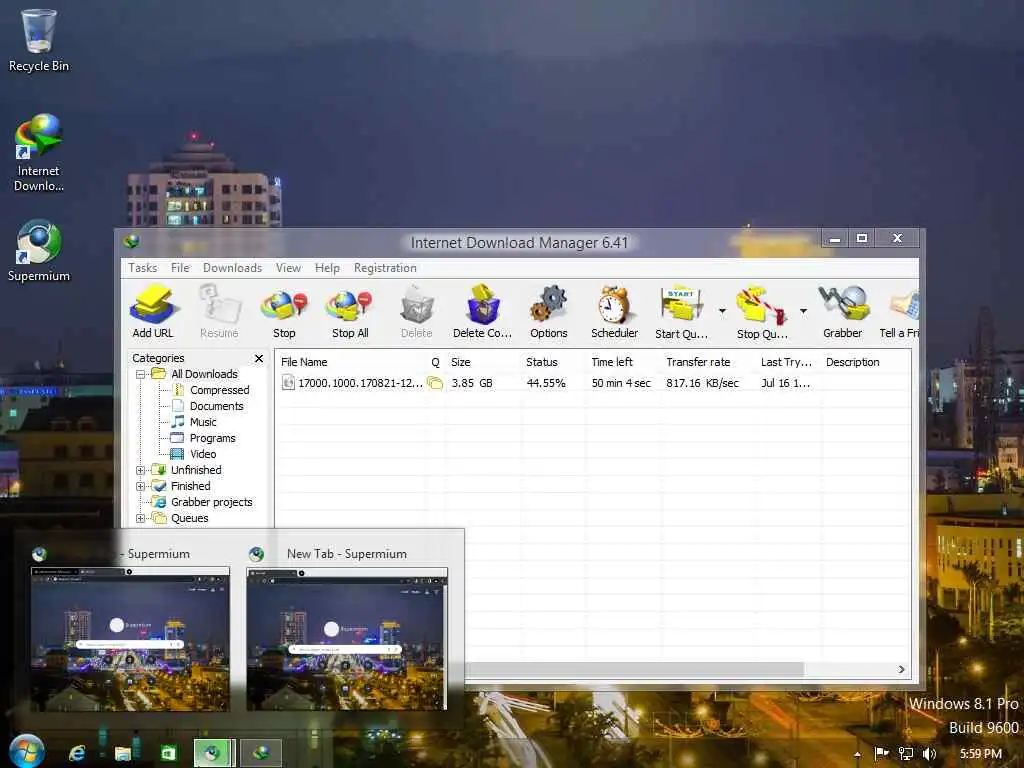Click the Tell a Friend icon
The image size is (1024, 768).
(x=901, y=312)
